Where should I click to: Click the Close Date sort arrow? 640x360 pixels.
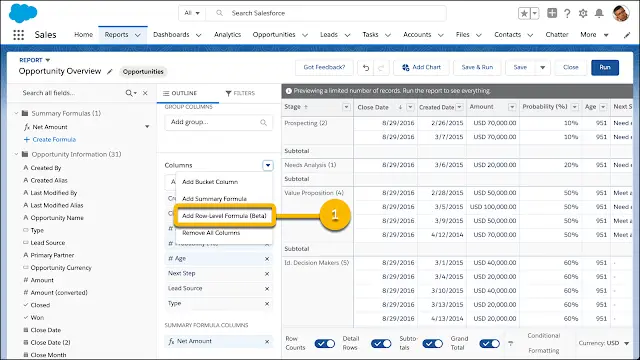point(400,107)
